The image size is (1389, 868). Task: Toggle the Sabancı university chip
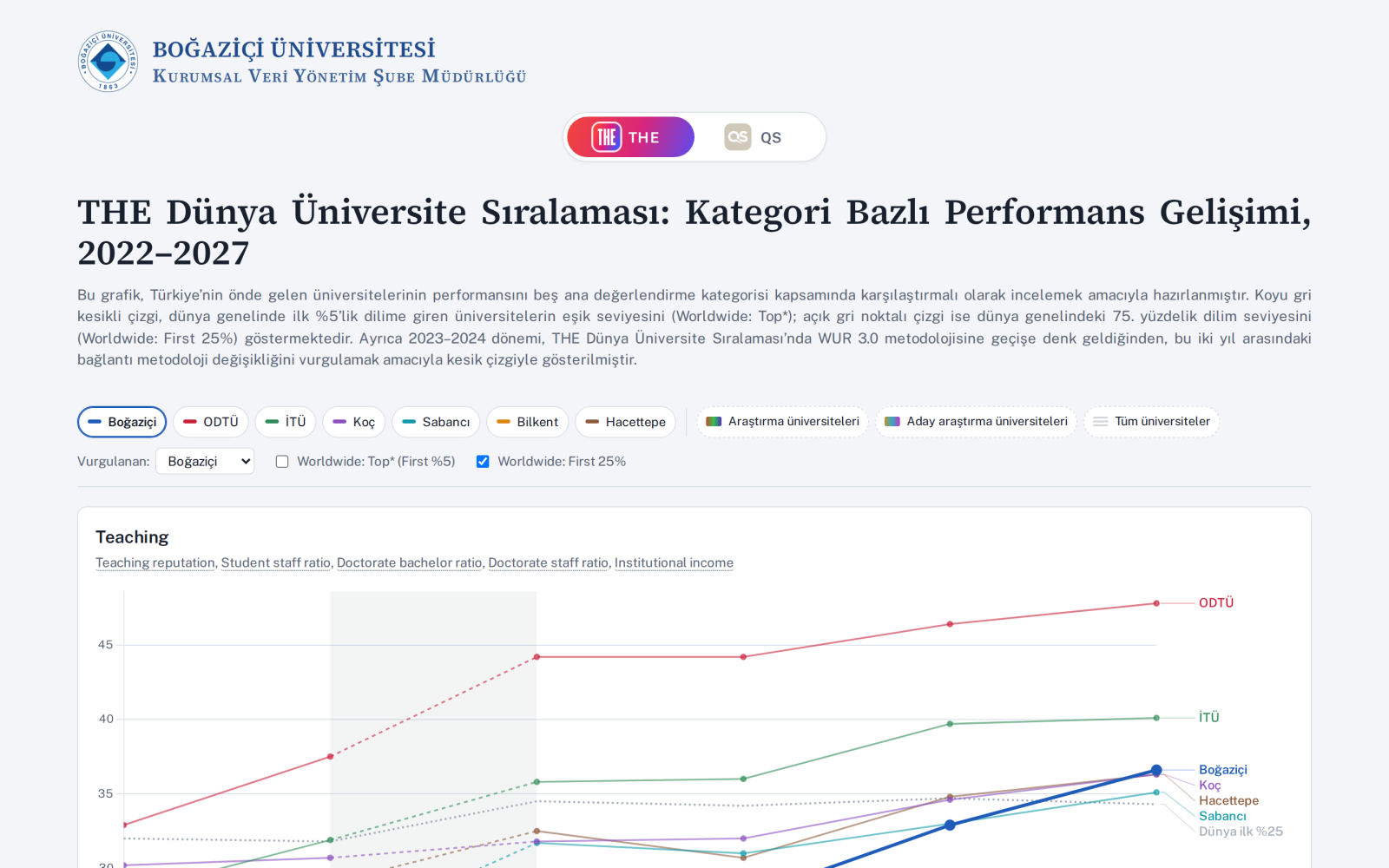tap(436, 422)
